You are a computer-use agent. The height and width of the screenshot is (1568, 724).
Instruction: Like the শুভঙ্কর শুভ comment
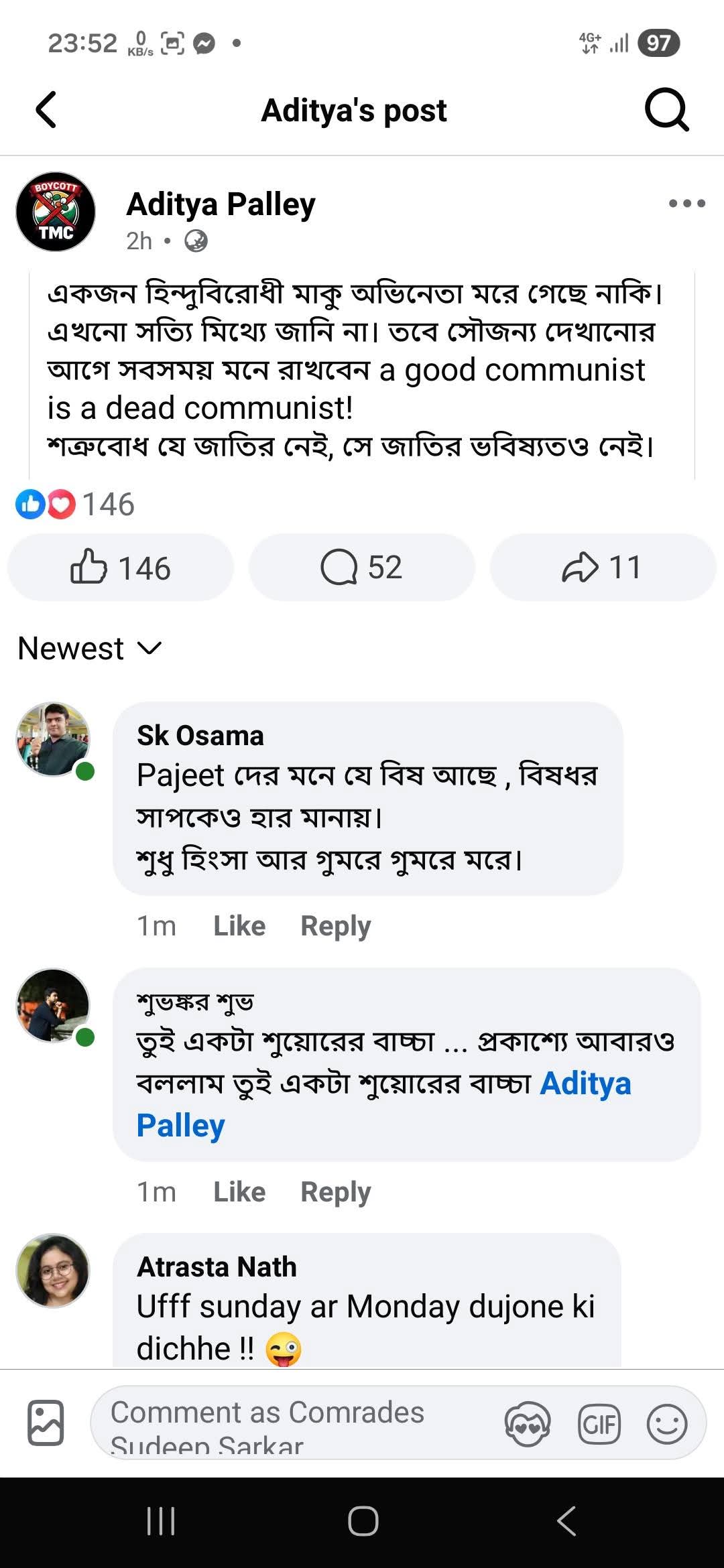pyautogui.click(x=239, y=1192)
